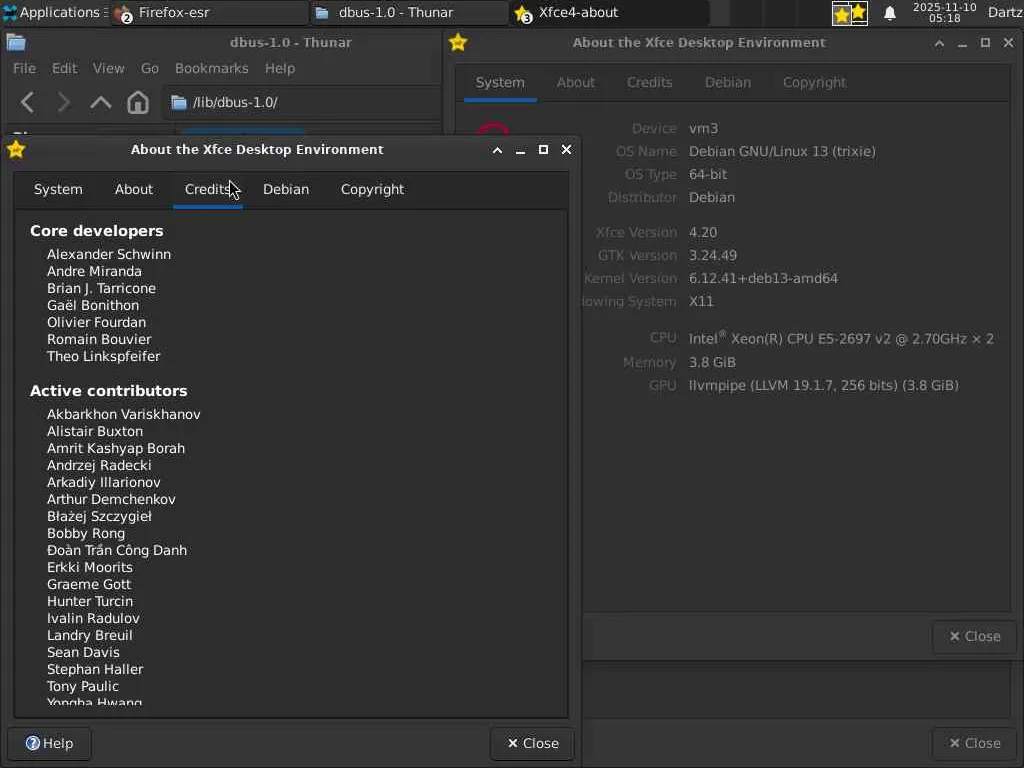This screenshot has width=1024, height=768.
Task: Click folder icon in Thunar path bar
Action: pyautogui.click(x=179, y=103)
